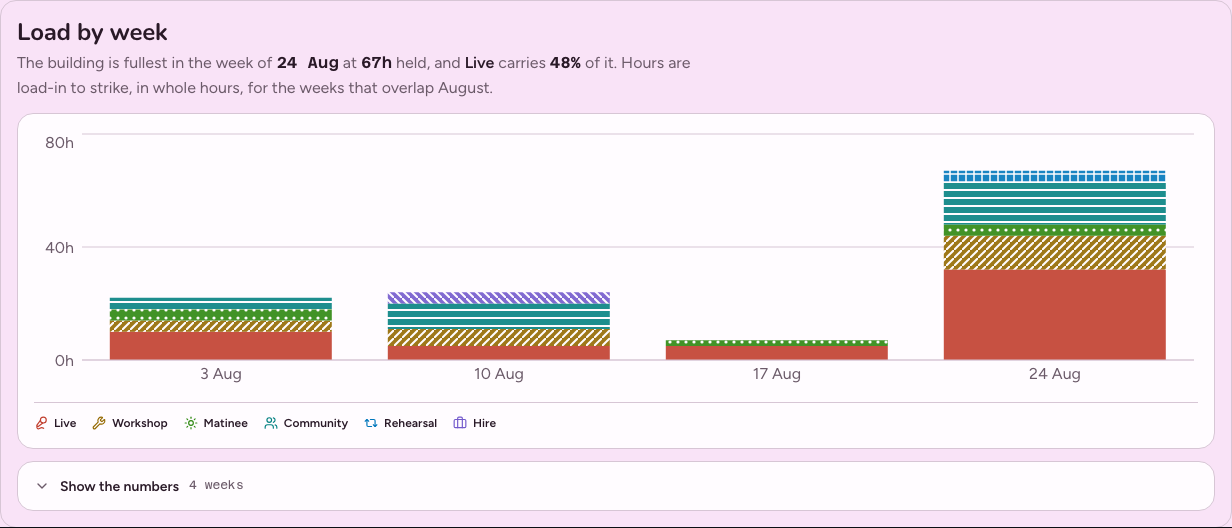Click the teal Community segment for 24 Aug
Screen dimensions: 1232x528
click(1055, 202)
